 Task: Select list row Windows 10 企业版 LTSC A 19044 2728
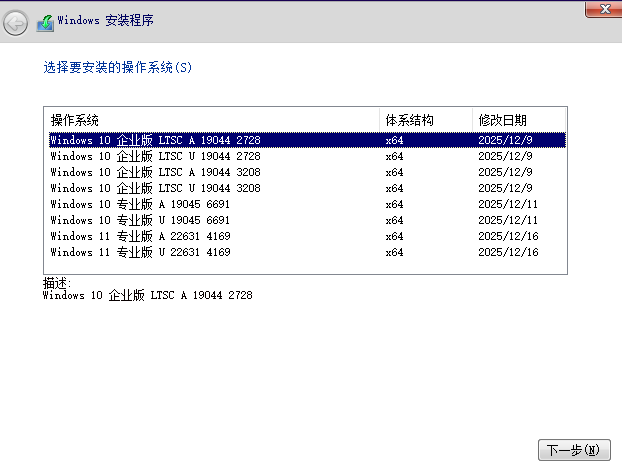click(155, 140)
